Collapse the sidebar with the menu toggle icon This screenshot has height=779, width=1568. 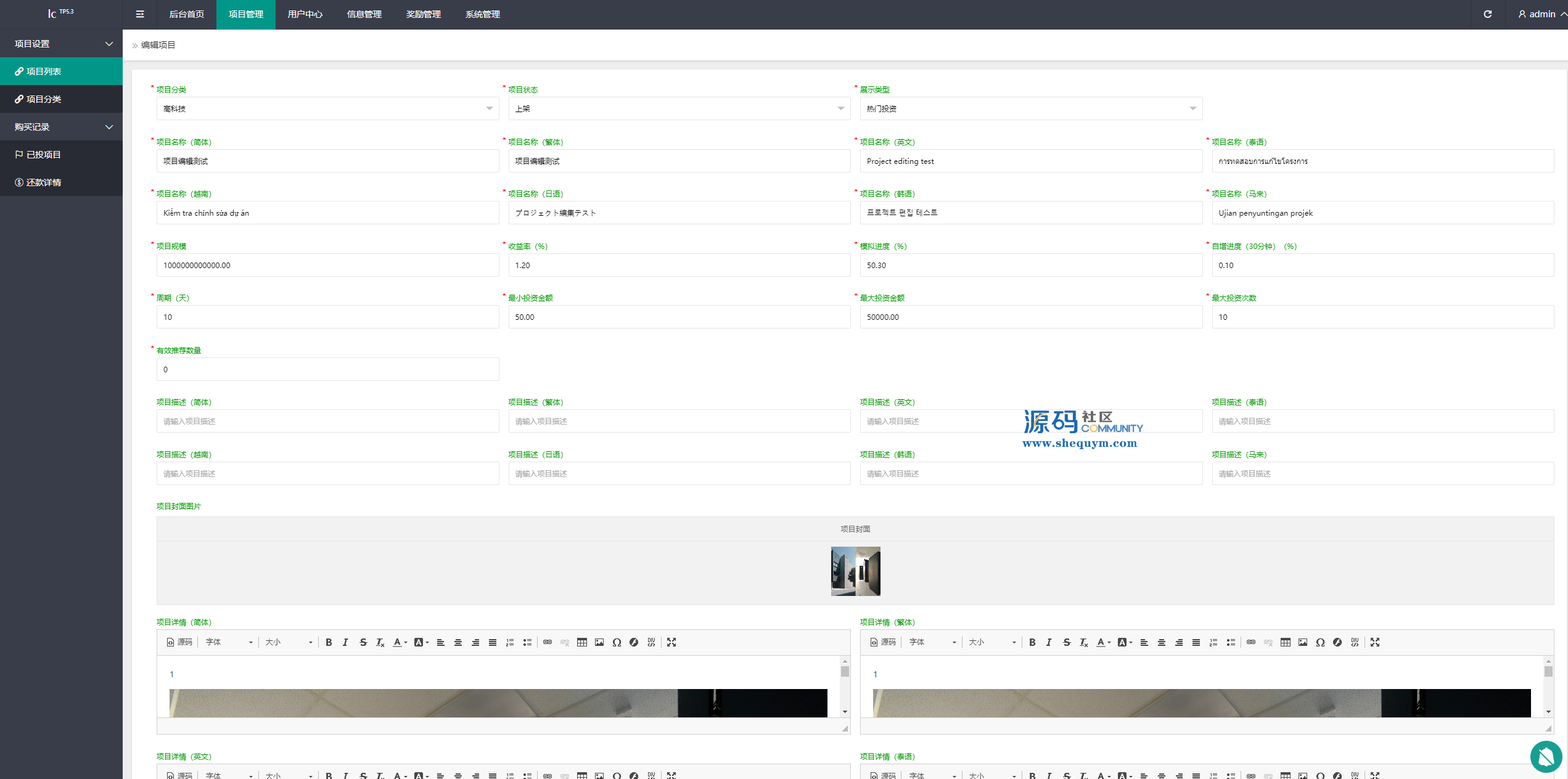point(140,14)
